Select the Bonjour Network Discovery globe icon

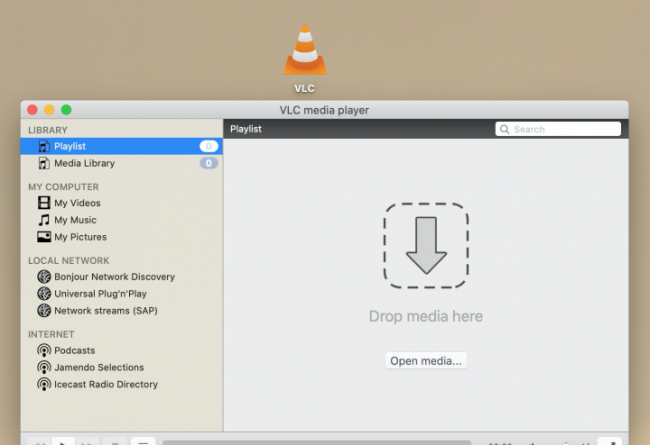pyautogui.click(x=44, y=276)
